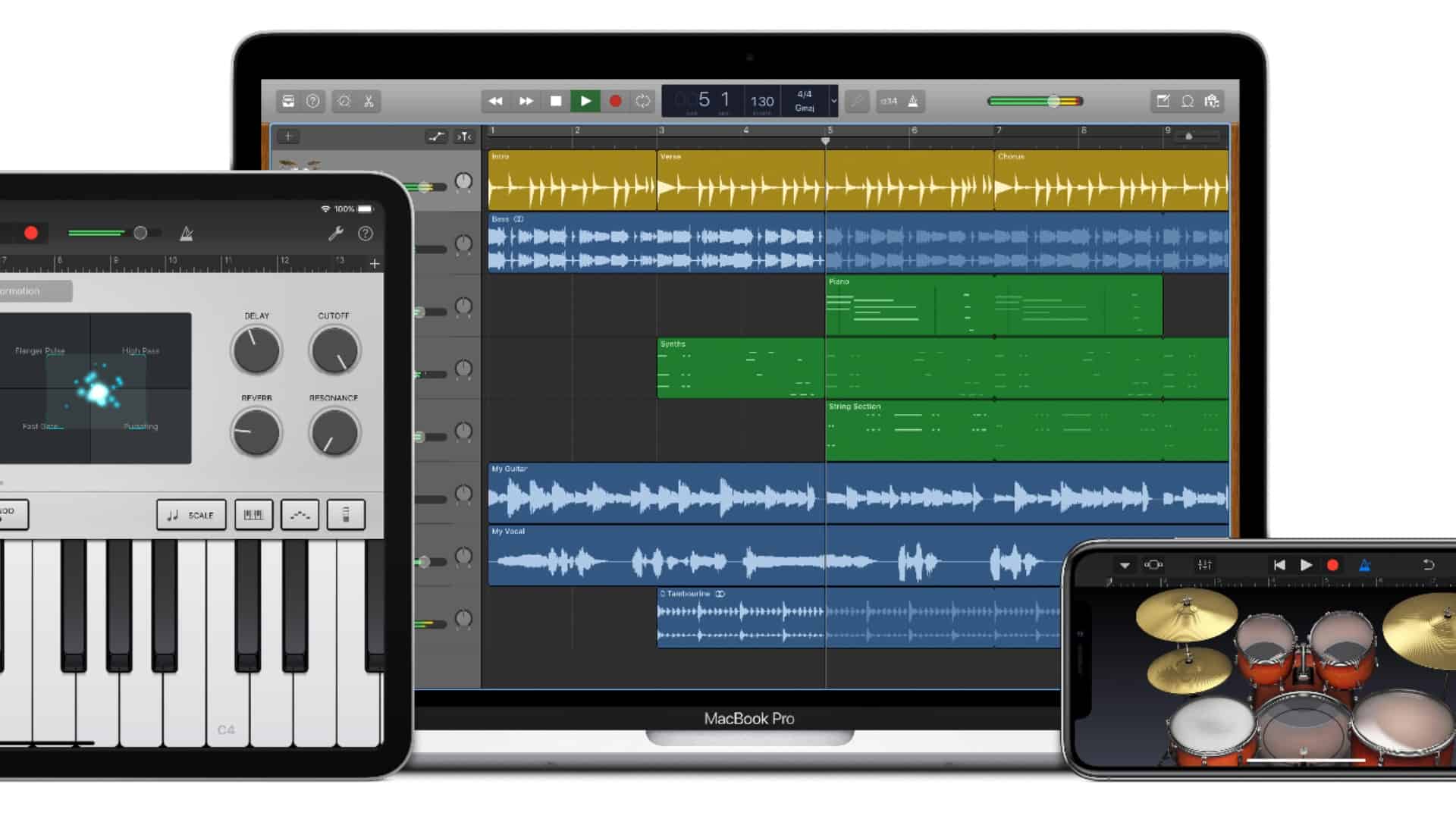Toggle the Catch playhead button
1456x819 pixels.
[464, 136]
